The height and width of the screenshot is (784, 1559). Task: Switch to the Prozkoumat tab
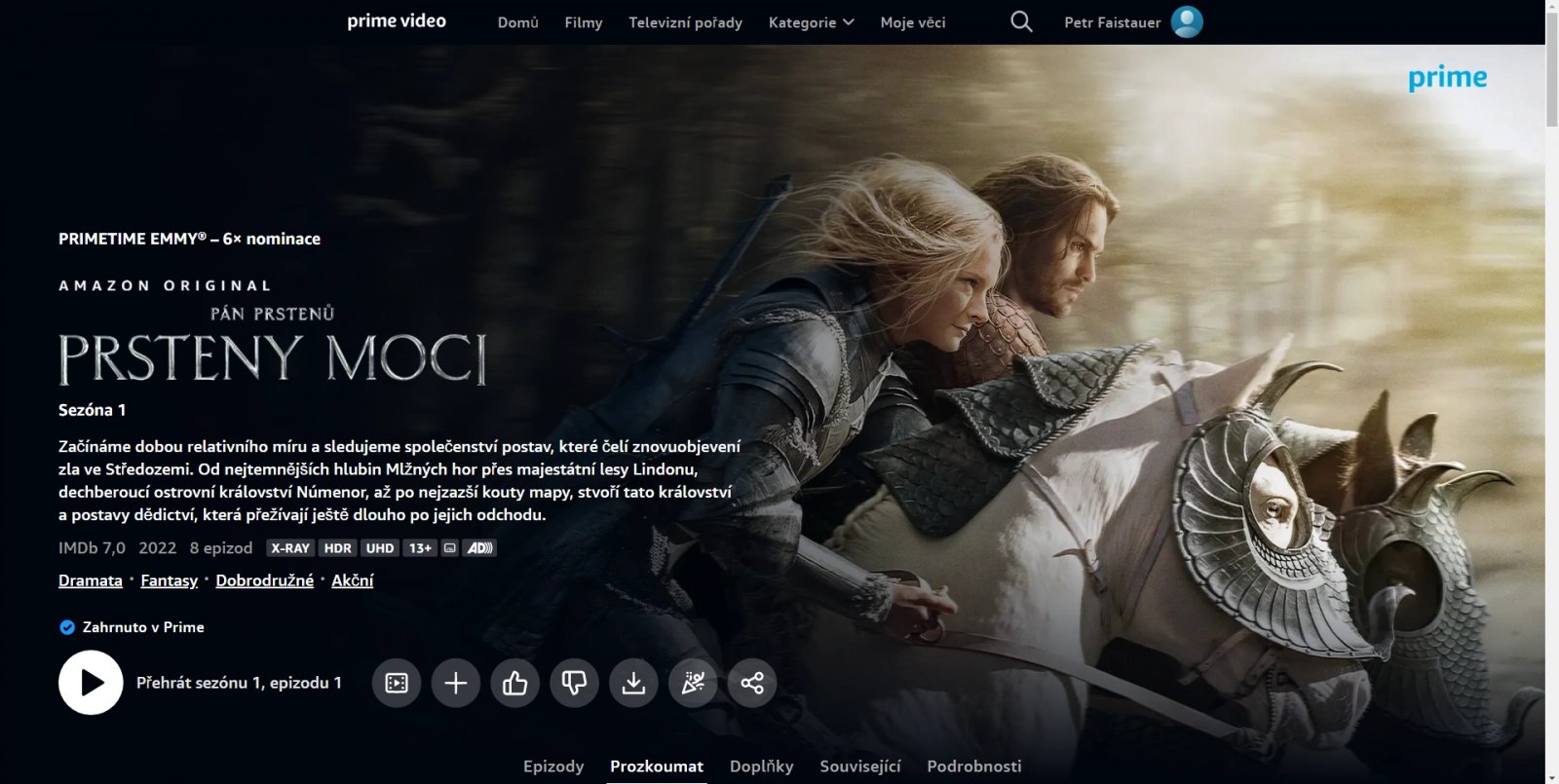click(x=657, y=766)
